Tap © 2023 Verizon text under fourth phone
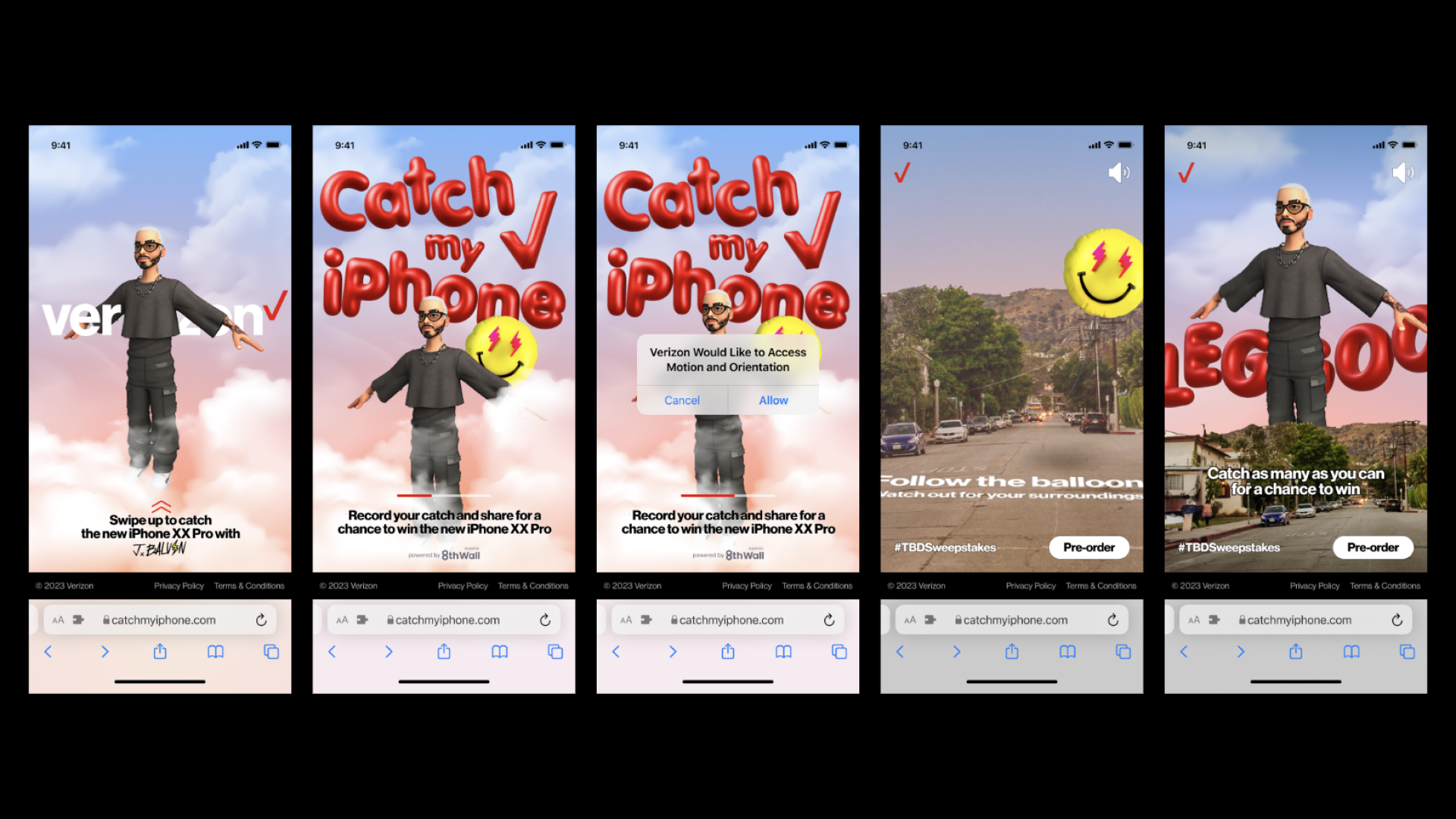 [x=917, y=586]
